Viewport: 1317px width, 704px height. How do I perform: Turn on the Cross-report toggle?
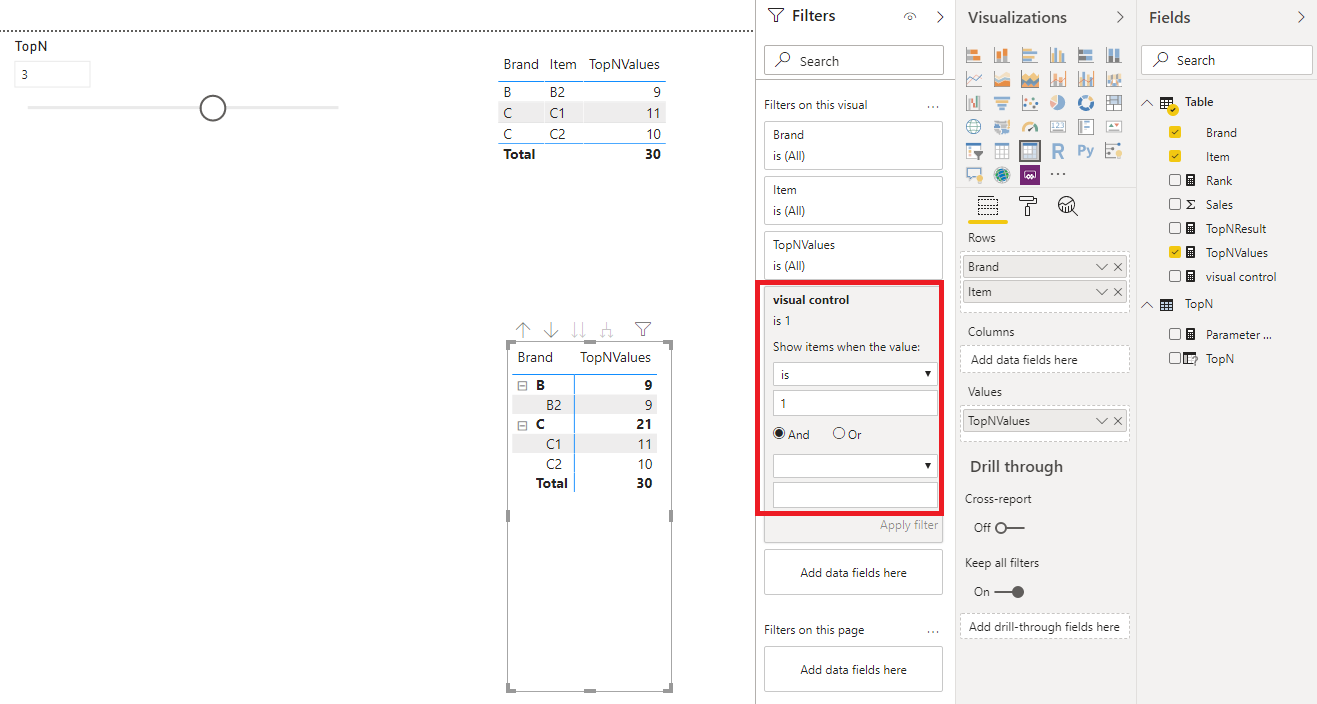[x=1010, y=527]
